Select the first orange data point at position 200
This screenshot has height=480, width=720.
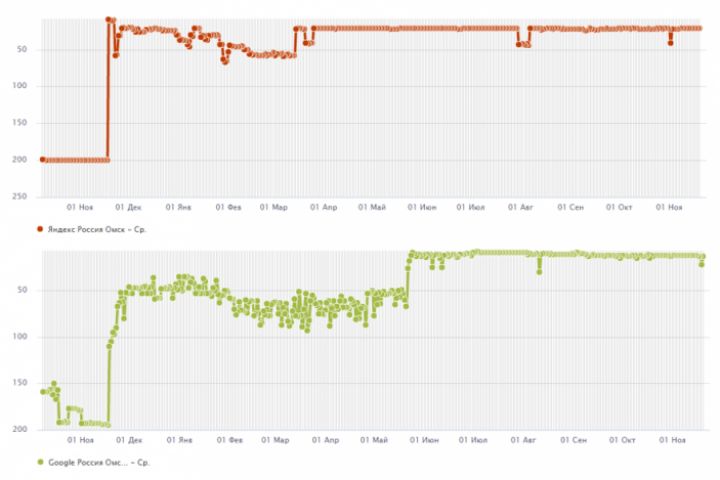coord(42,159)
